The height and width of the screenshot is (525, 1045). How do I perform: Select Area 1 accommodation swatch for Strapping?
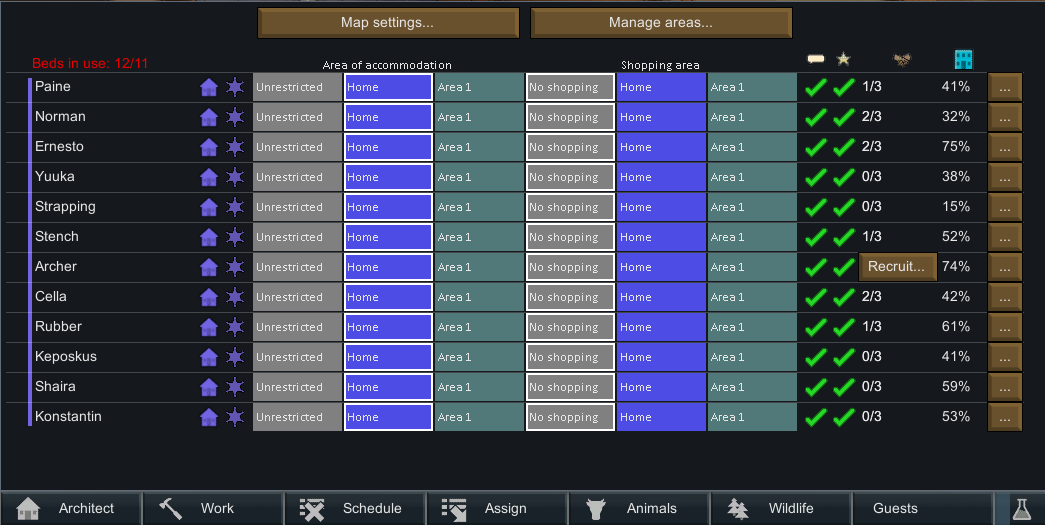coord(479,207)
